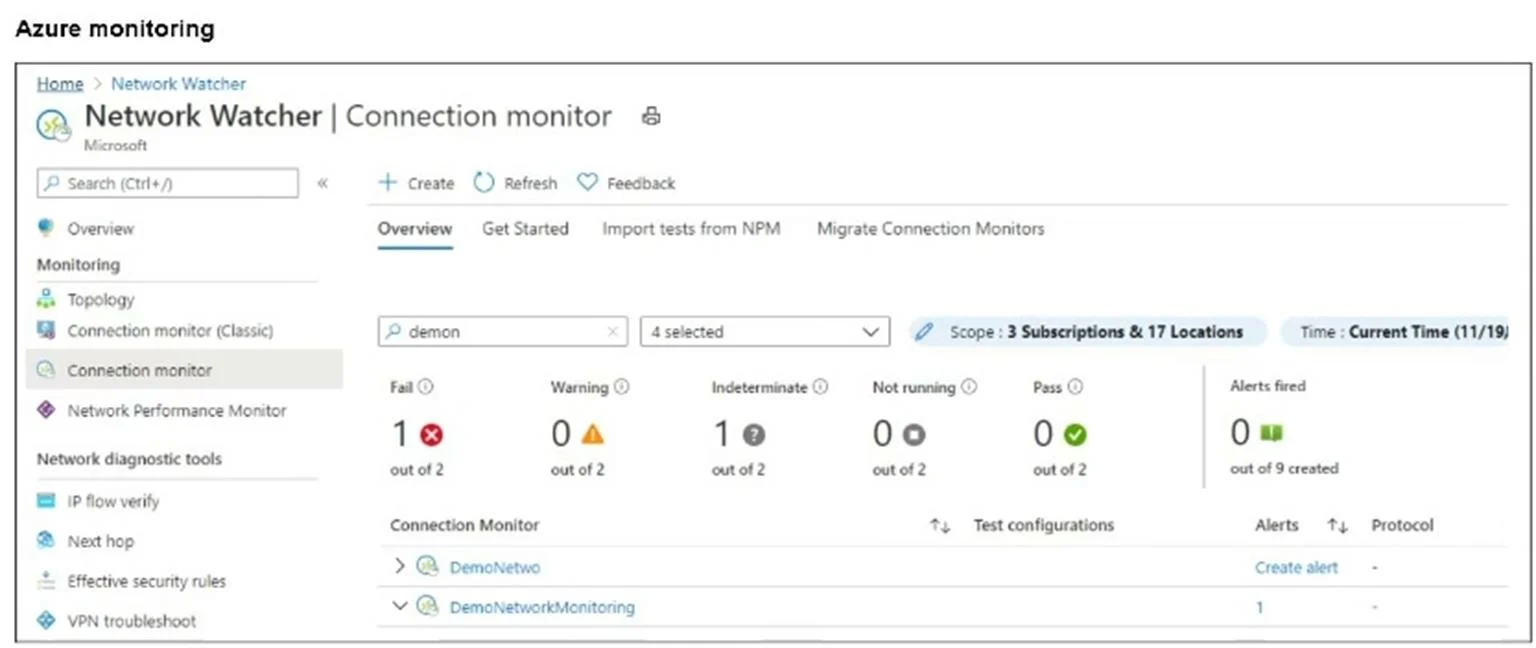Click the Network Performance Monitor diamond icon
Image resolution: width=1536 pixels, height=648 pixels.
[46, 410]
